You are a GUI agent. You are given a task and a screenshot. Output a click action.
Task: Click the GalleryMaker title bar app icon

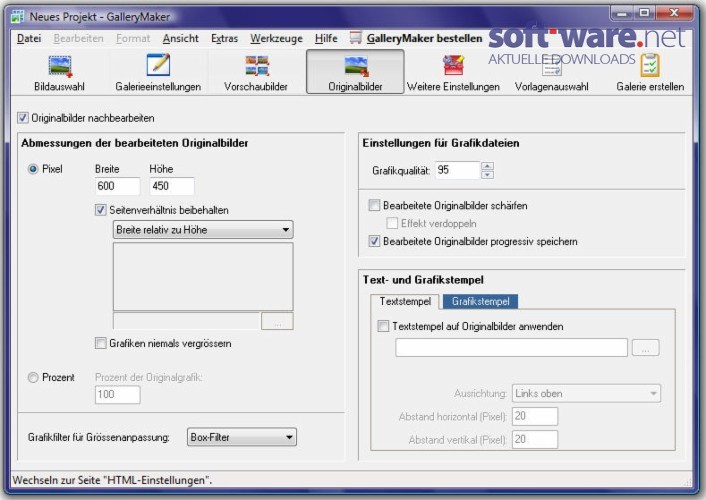tap(18, 16)
